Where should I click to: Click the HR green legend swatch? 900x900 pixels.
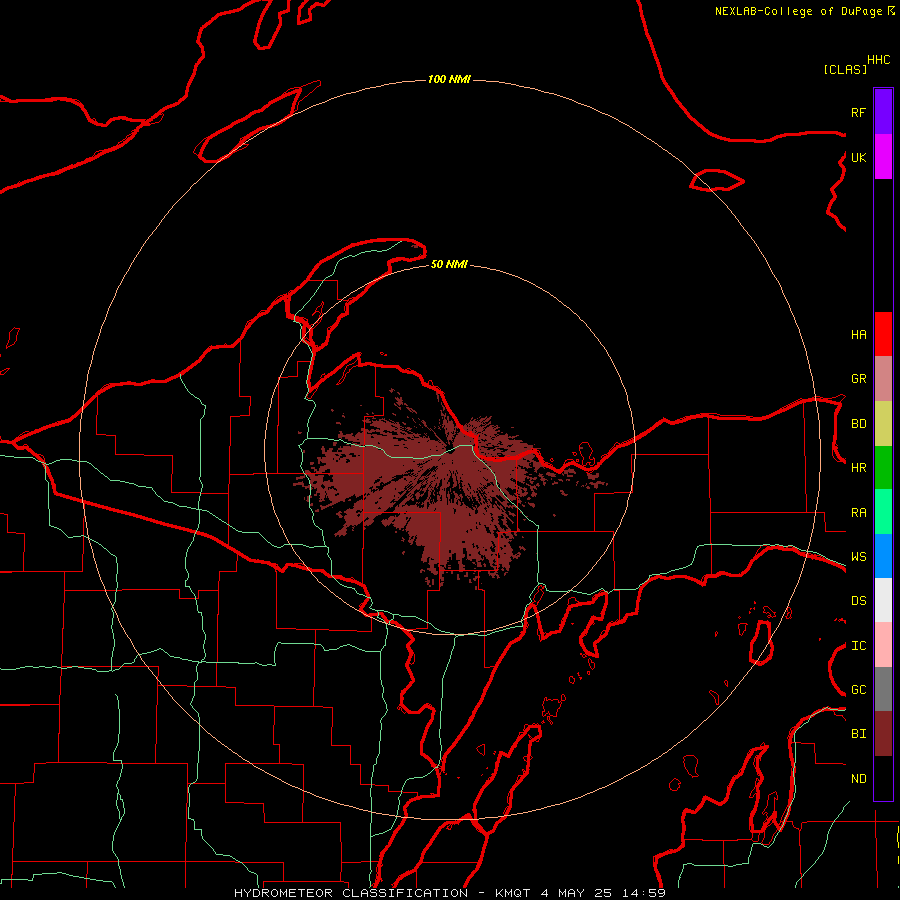pyautogui.click(x=883, y=467)
